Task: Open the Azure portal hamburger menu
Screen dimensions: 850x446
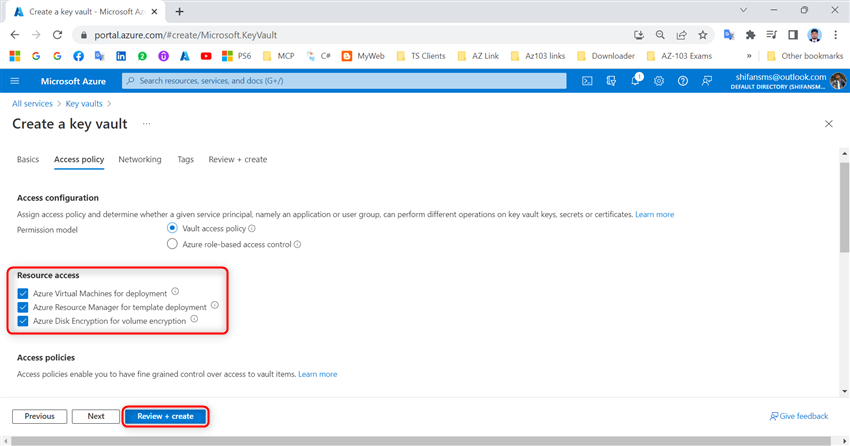Action: (15, 81)
